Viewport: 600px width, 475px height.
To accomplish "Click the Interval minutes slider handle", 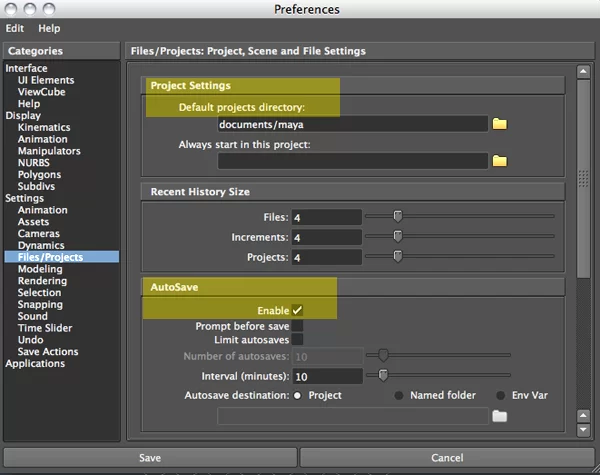I will (x=382, y=376).
